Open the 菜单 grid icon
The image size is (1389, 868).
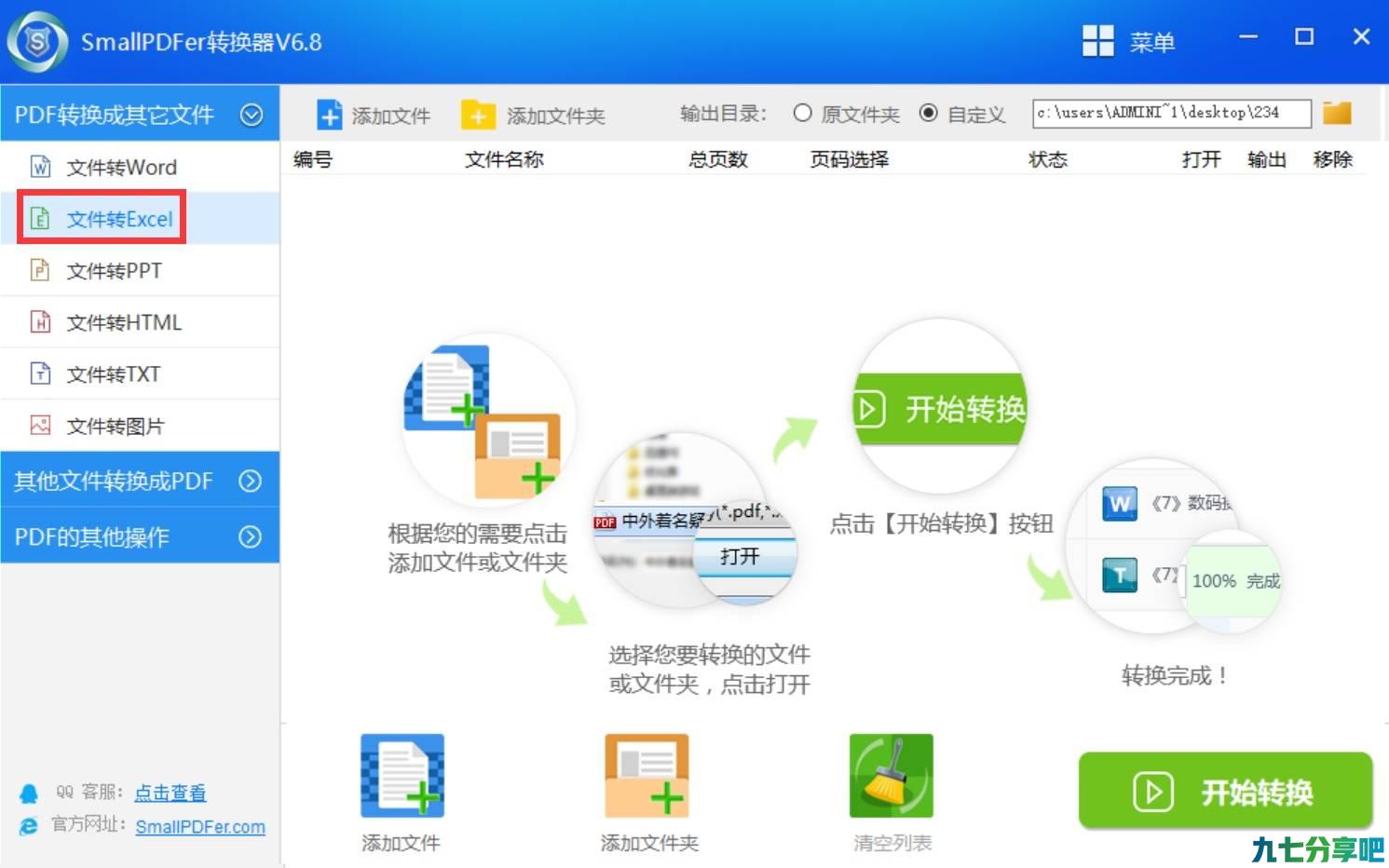(1097, 41)
